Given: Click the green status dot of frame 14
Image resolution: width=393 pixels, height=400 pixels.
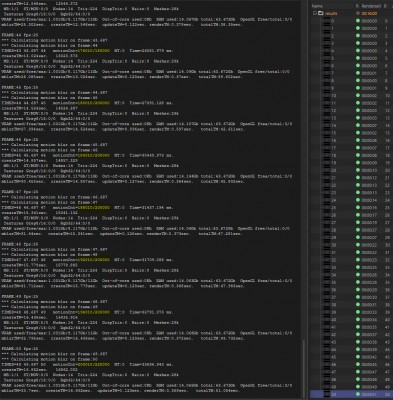Looking at the screenshot, I should [358, 125].
